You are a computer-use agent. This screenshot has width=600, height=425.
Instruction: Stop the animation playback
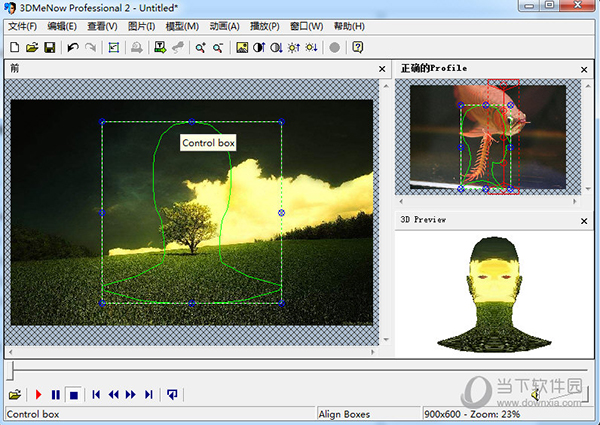(73, 394)
